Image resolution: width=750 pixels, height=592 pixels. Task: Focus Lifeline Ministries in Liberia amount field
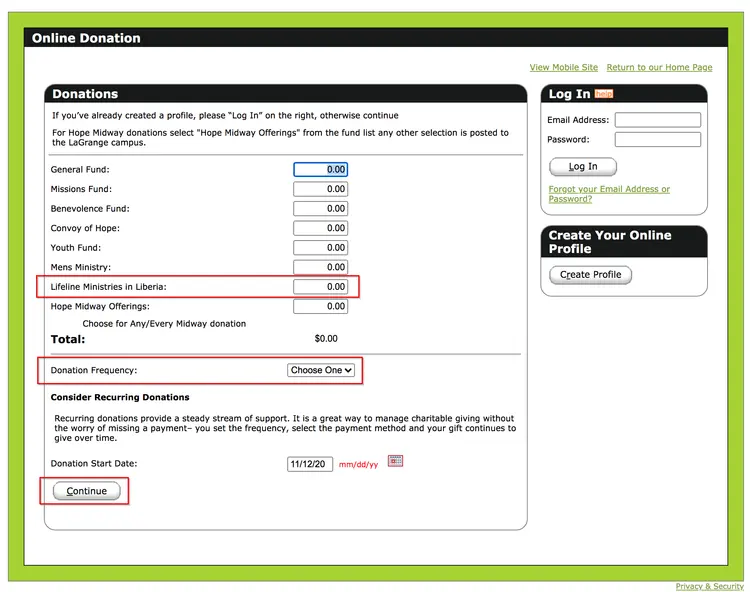[320, 287]
